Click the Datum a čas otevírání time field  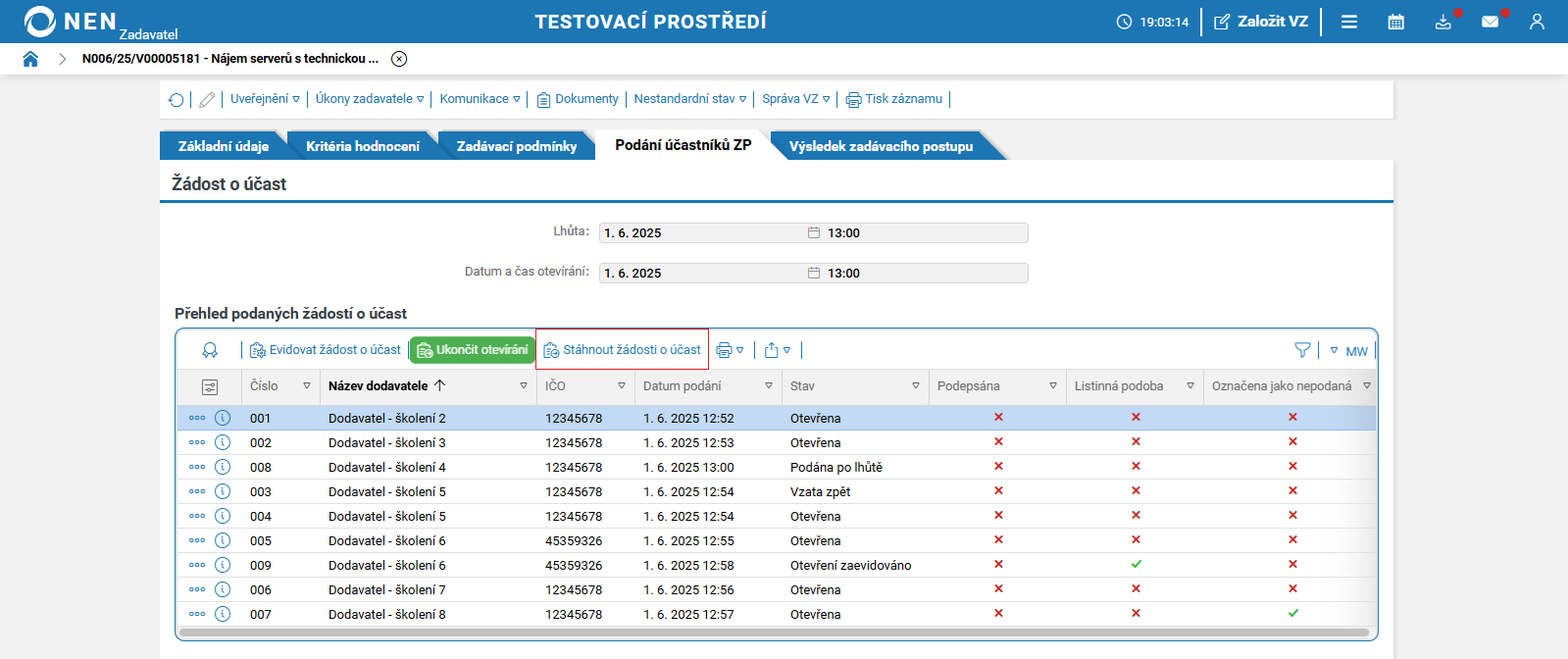click(x=925, y=274)
